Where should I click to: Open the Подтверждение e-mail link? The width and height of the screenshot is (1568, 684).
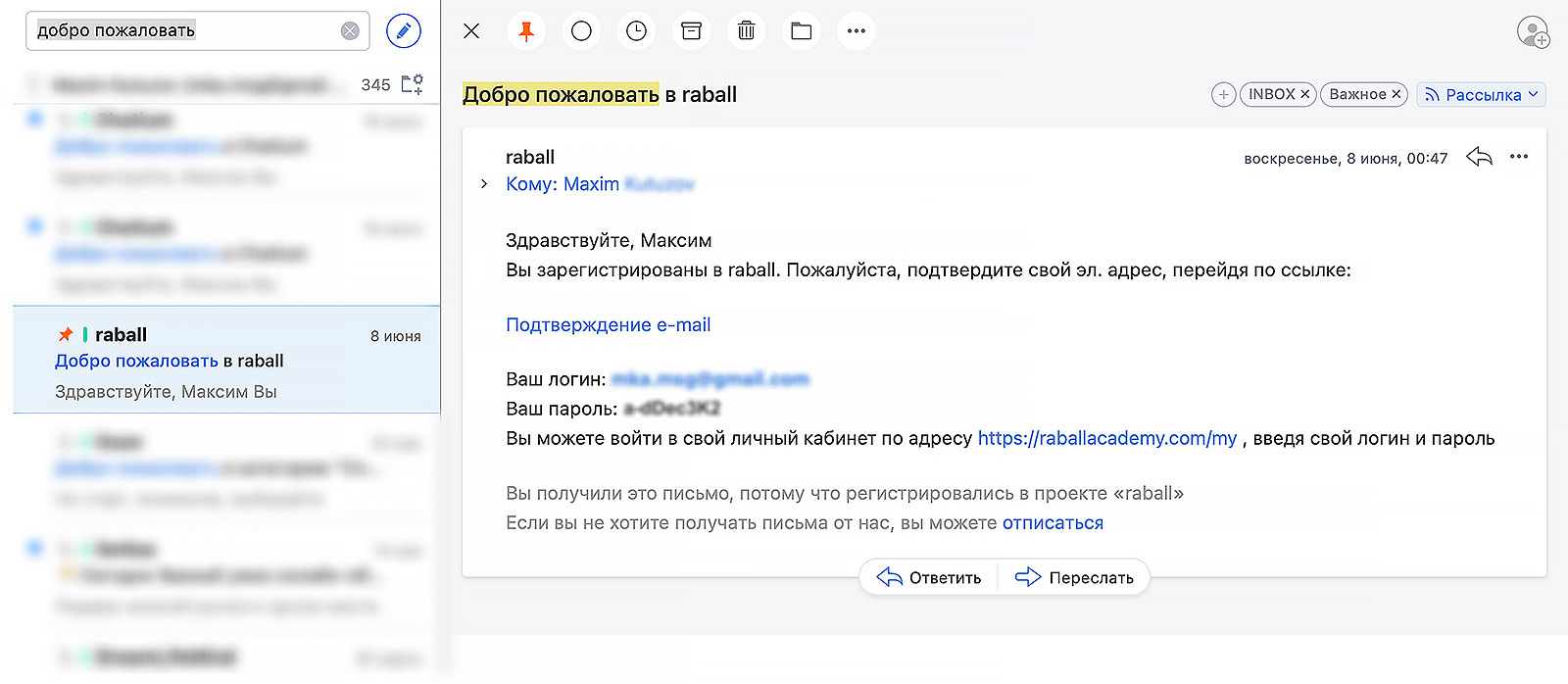pyautogui.click(x=608, y=325)
